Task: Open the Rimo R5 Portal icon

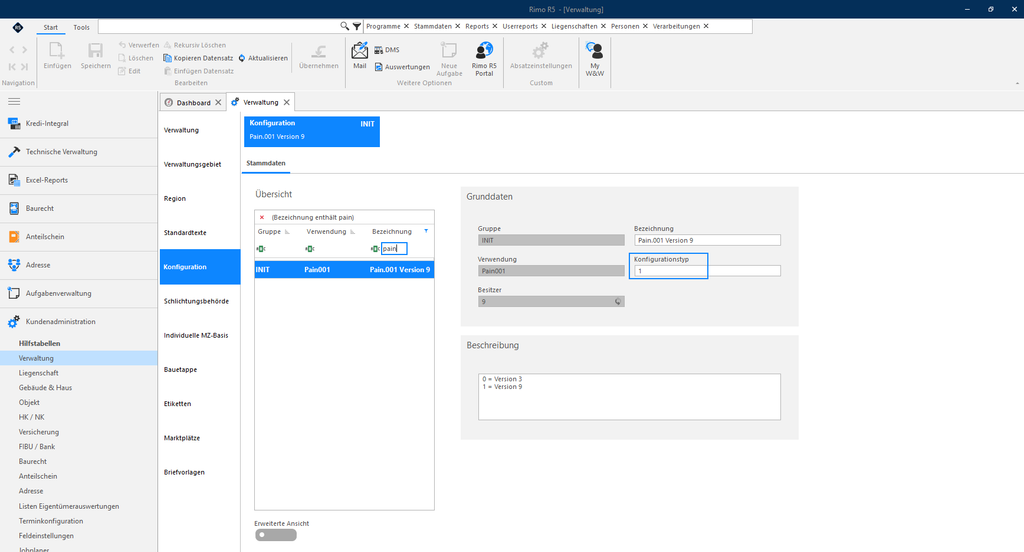Action: point(484,50)
